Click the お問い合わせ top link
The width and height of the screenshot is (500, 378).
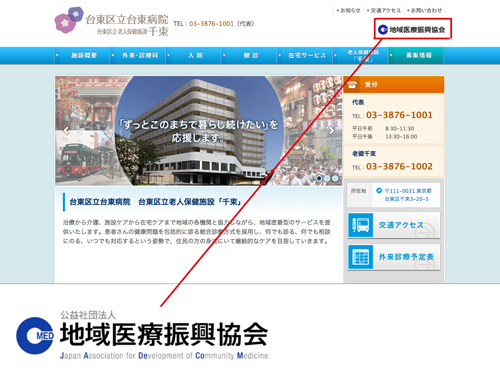[x=425, y=11]
